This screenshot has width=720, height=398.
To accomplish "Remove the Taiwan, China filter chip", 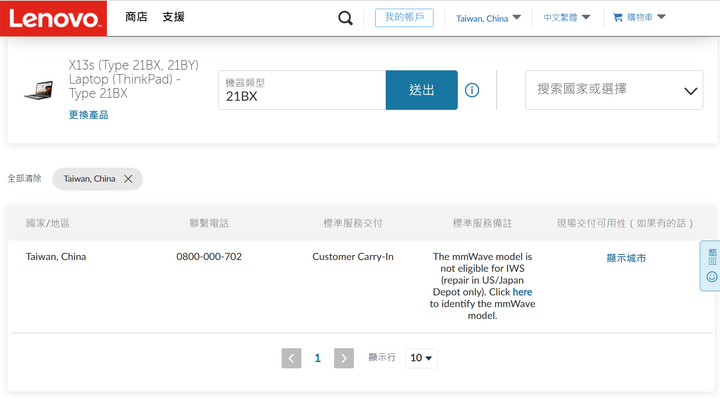I will coord(128,179).
